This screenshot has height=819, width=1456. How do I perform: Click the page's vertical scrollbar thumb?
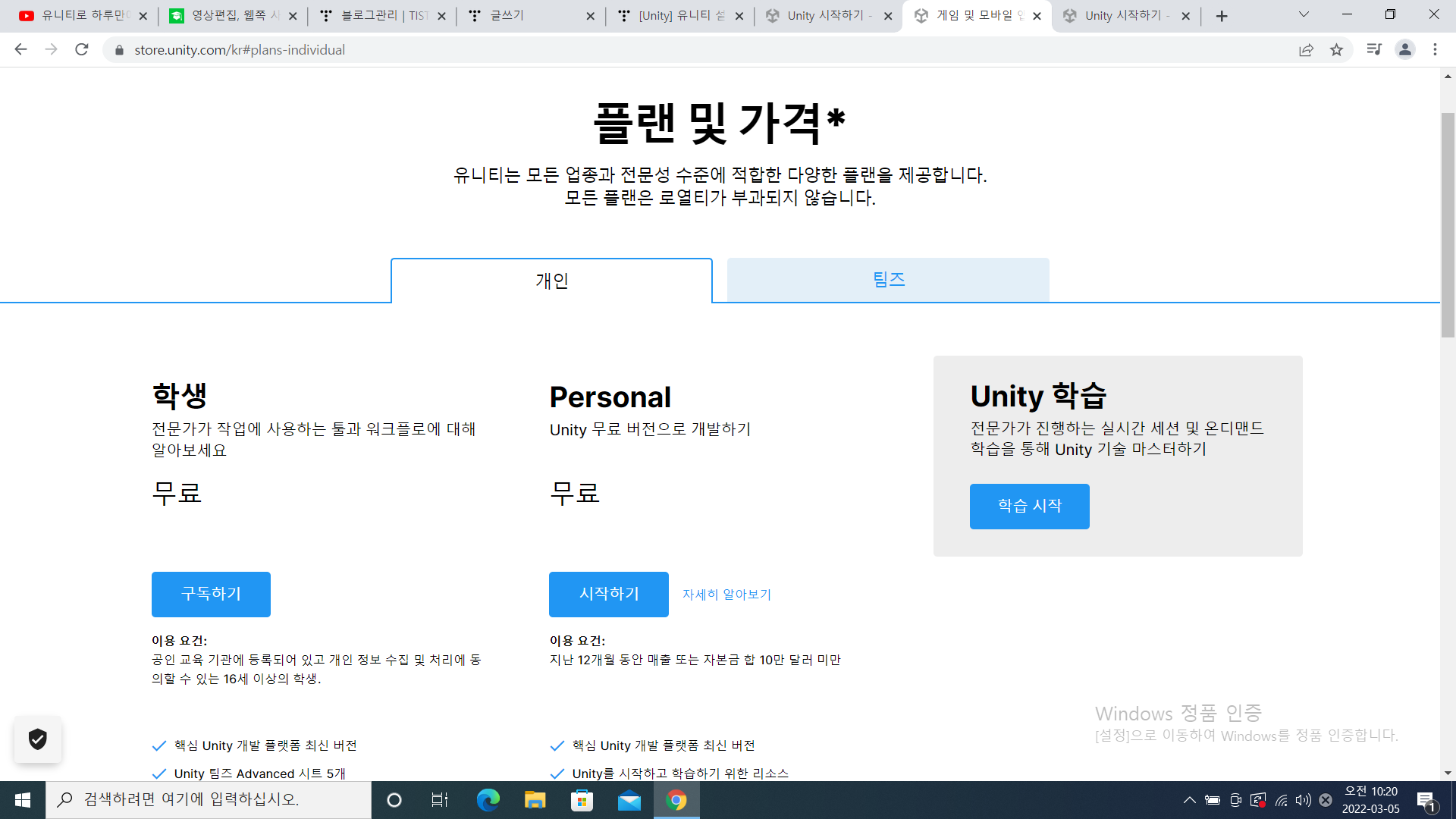point(1448,224)
